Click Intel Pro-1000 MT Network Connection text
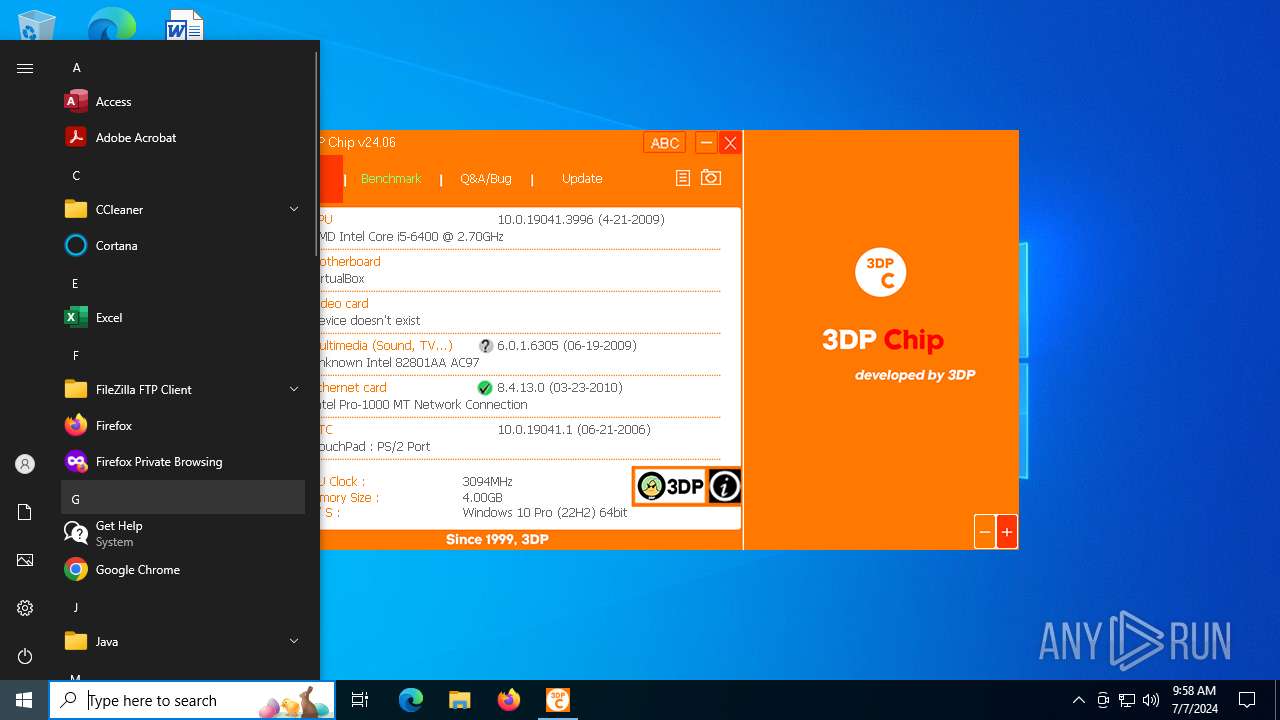Image resolution: width=1280 pixels, height=720 pixels. pyautogui.click(x=424, y=405)
